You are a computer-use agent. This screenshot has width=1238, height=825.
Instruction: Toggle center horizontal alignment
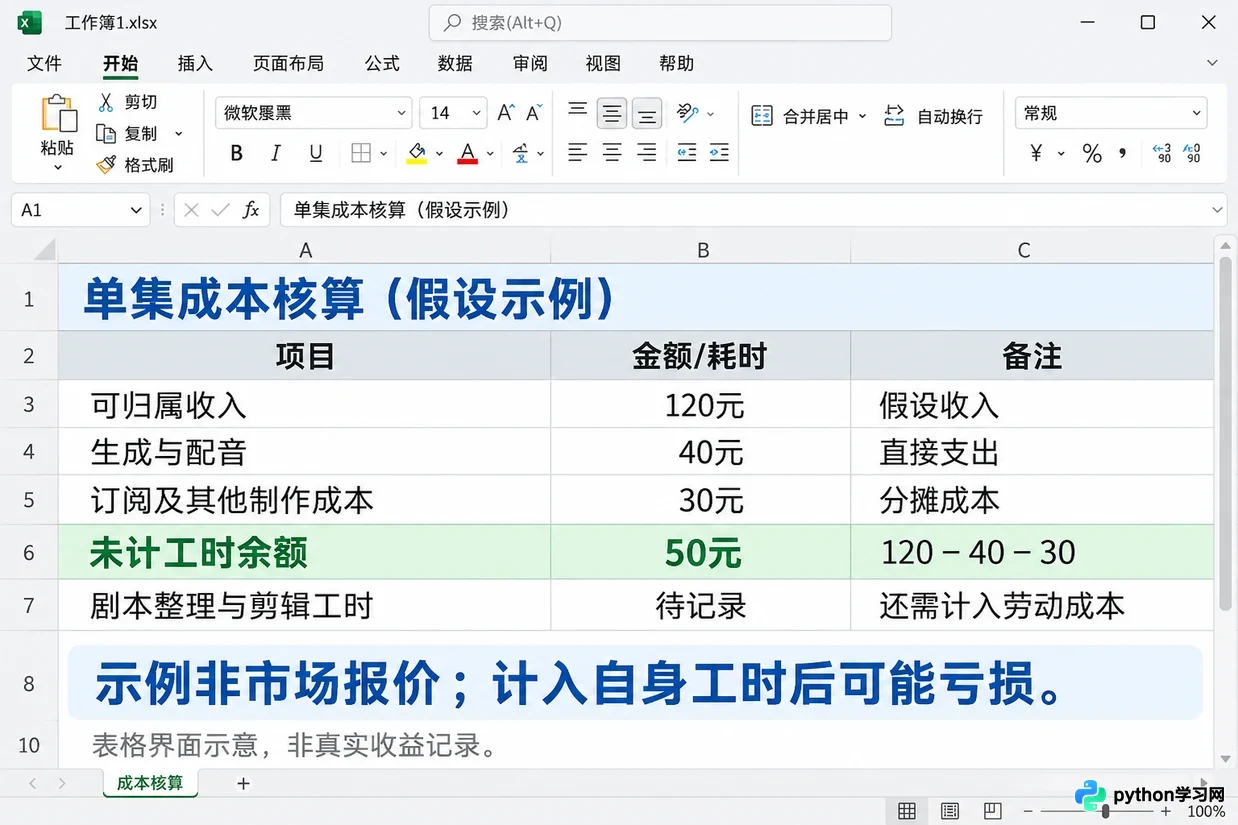612,153
